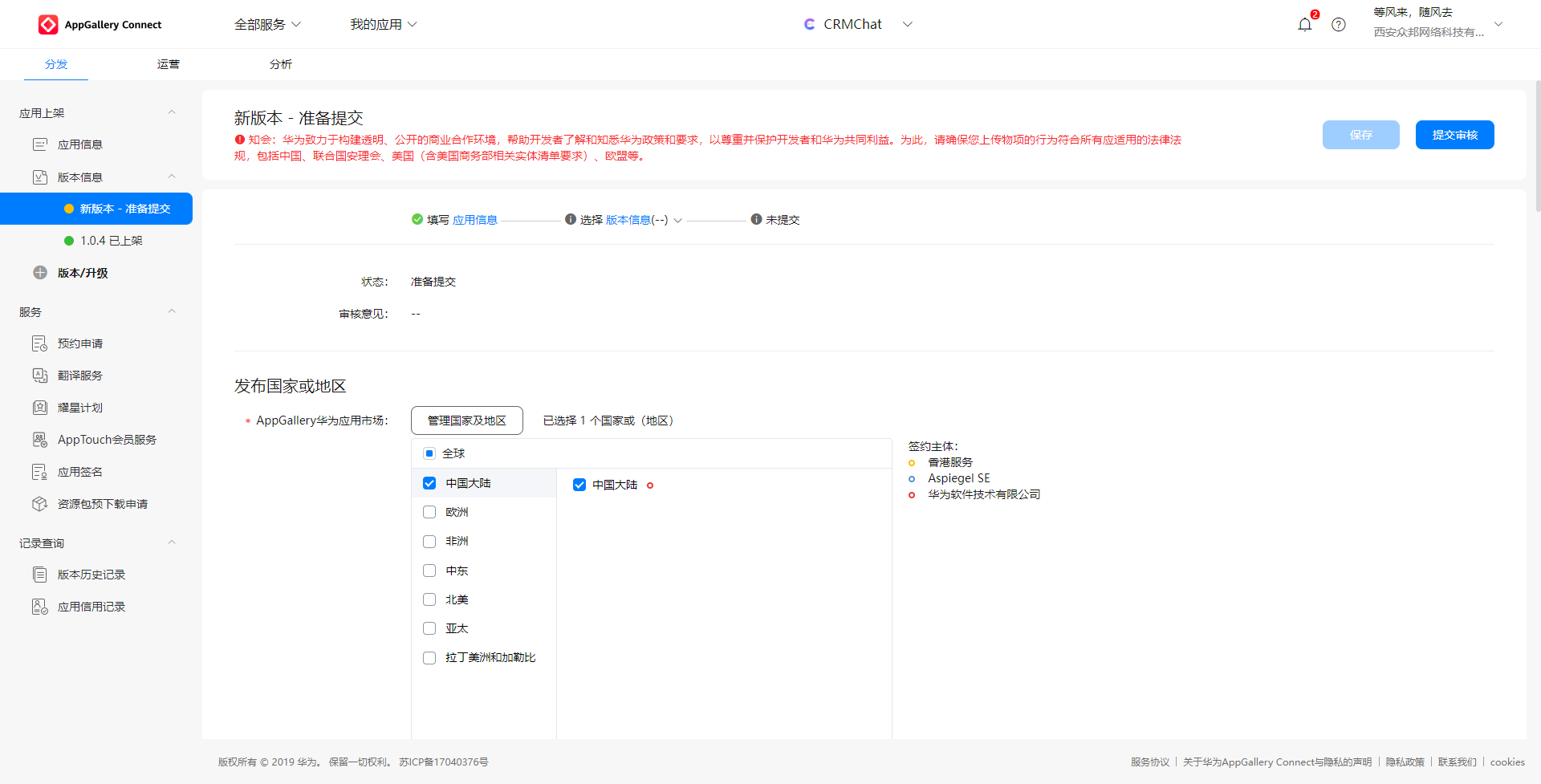Expand the CRMChat app switcher dropdown

tap(907, 24)
